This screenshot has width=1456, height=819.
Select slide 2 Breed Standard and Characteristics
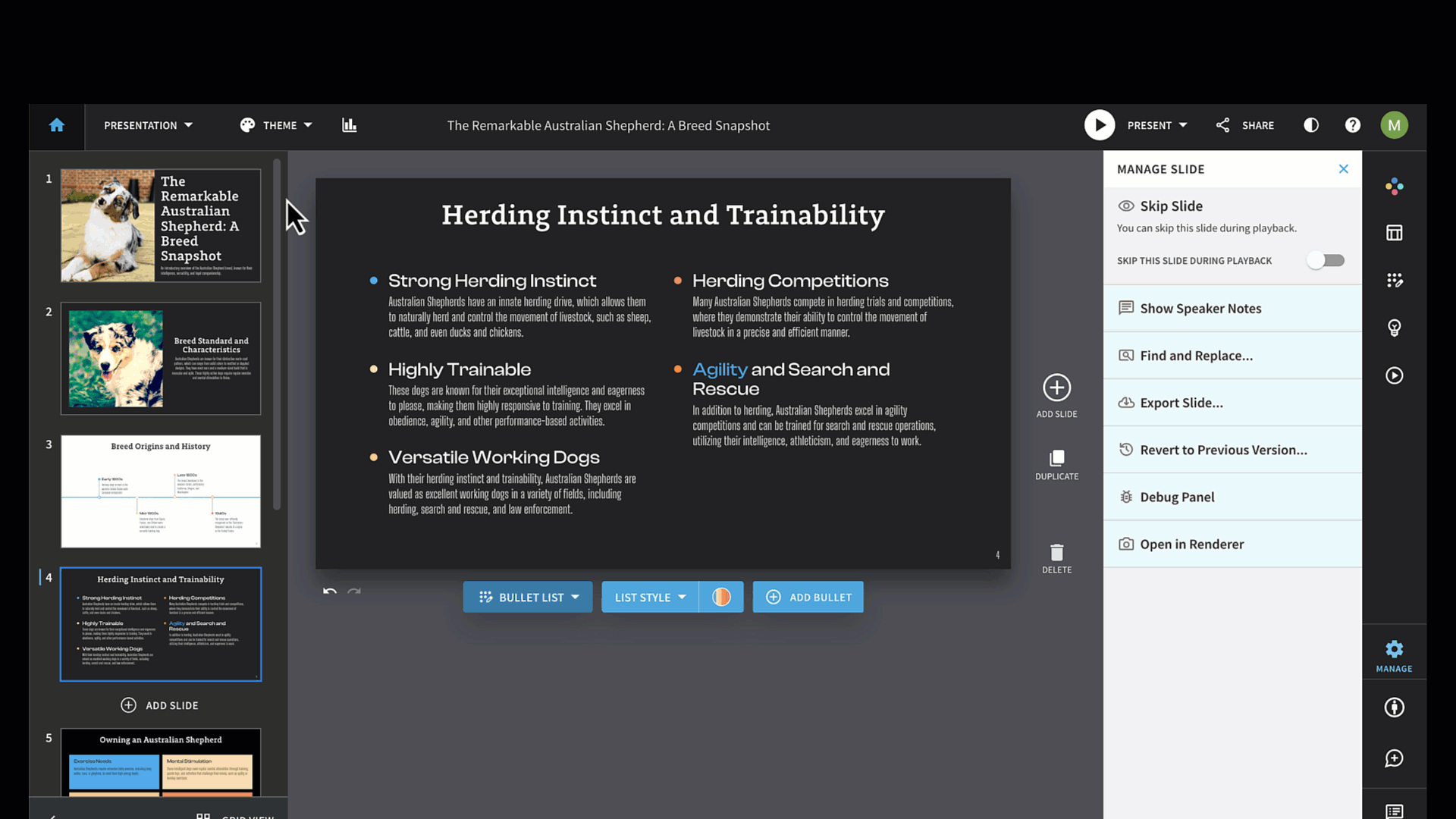point(161,358)
